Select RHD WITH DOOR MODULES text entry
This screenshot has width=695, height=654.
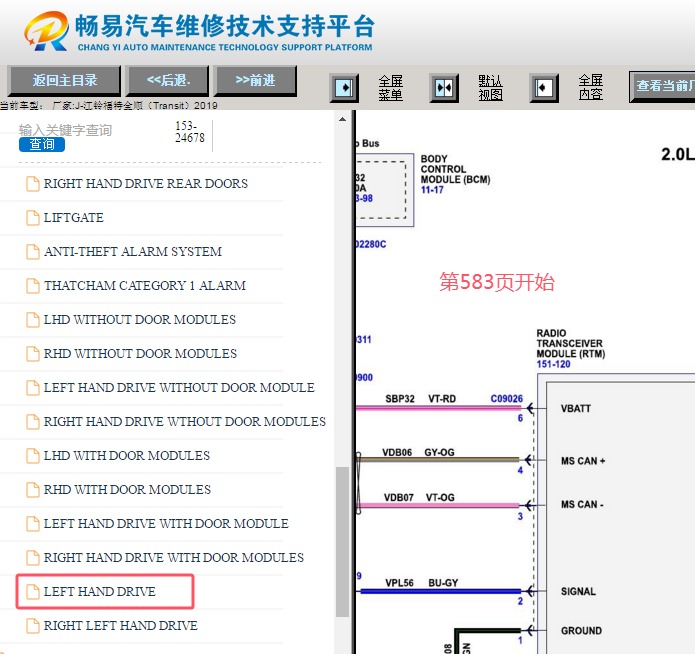pyautogui.click(x=127, y=490)
